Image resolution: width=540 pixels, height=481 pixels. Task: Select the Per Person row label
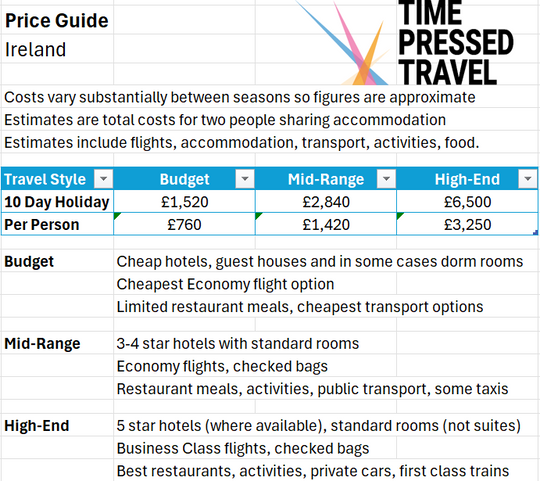(57, 224)
